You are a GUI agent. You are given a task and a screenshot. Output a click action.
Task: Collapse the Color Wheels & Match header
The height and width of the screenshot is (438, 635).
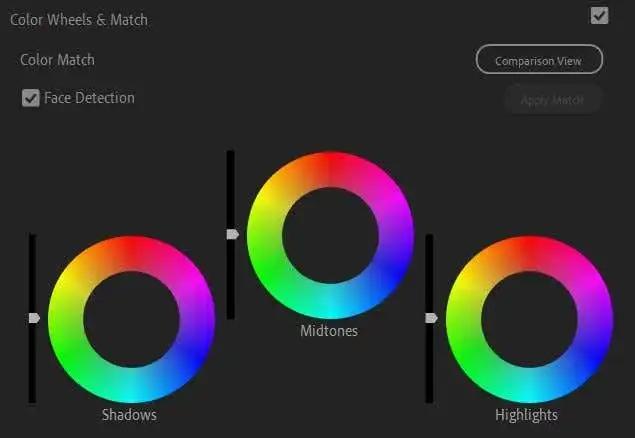coord(79,19)
